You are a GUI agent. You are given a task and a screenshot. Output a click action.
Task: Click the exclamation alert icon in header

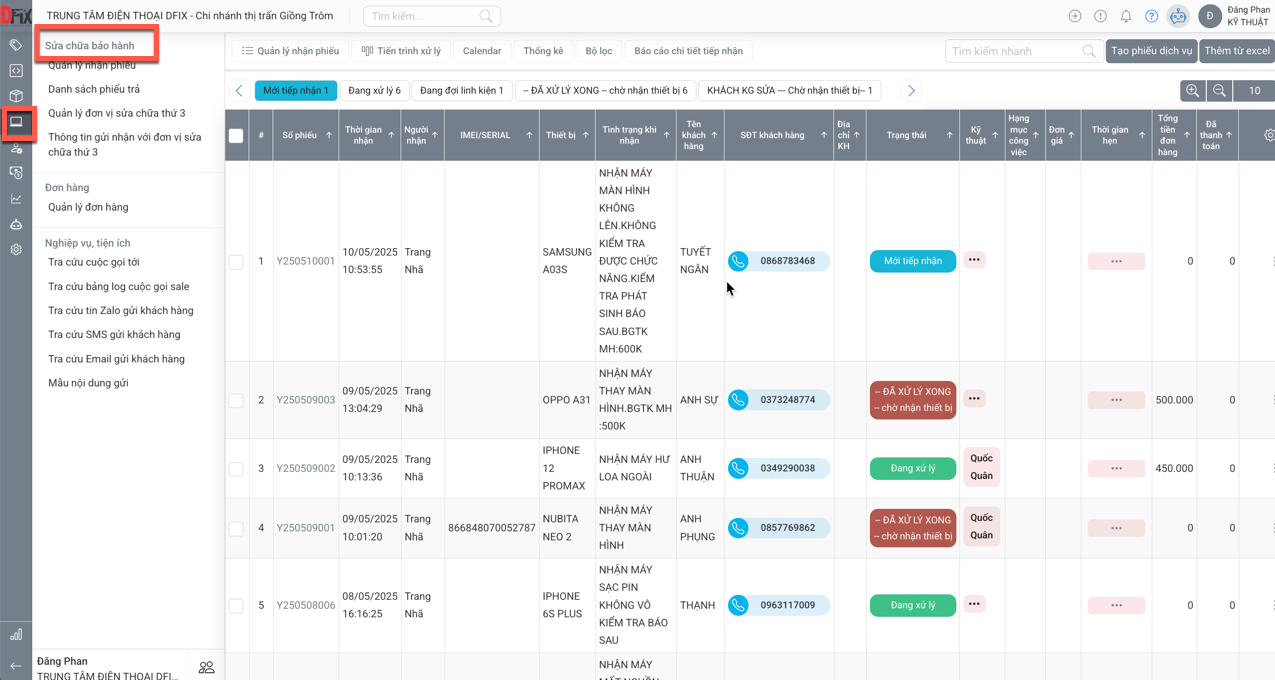(1100, 16)
